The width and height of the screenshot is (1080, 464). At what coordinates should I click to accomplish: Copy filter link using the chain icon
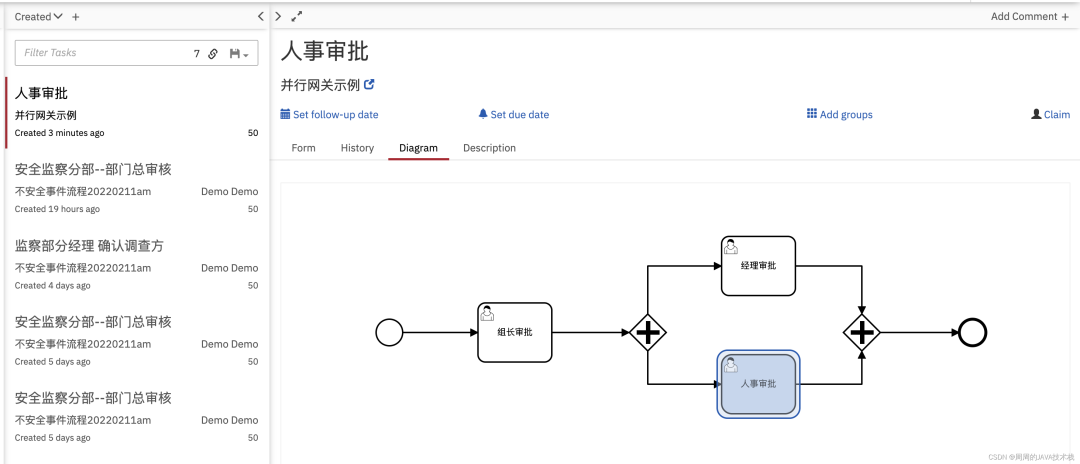[x=213, y=54]
